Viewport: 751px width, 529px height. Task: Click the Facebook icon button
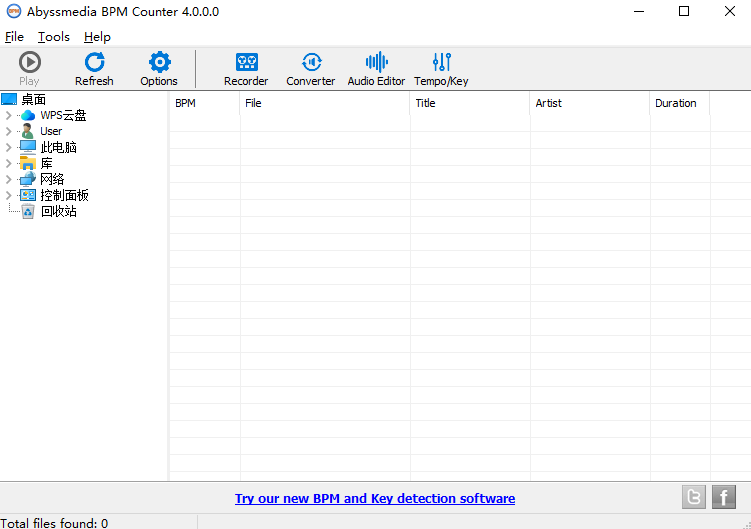pos(724,497)
